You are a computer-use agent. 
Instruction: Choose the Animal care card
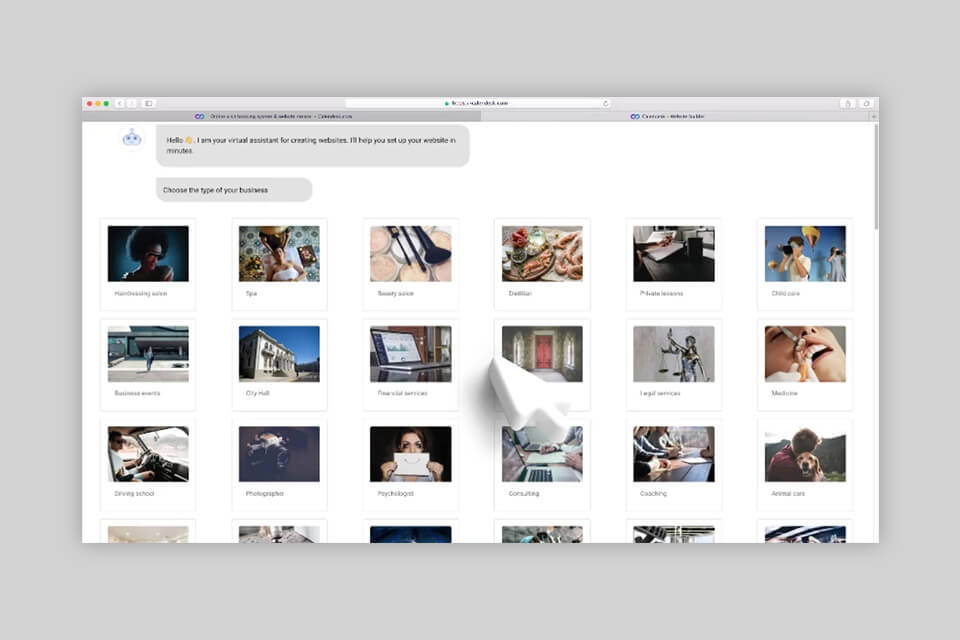805,465
